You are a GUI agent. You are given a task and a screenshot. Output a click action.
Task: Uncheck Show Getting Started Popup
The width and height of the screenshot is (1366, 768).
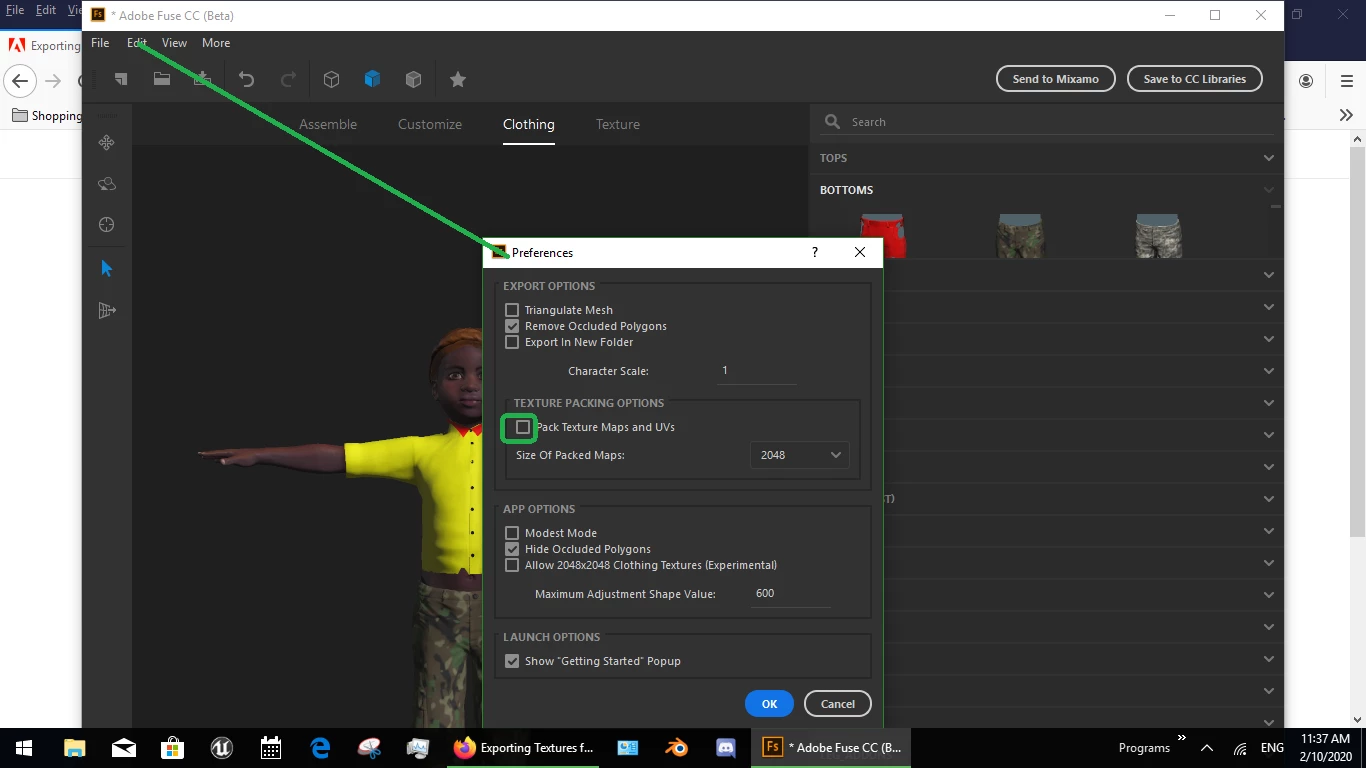click(512, 661)
